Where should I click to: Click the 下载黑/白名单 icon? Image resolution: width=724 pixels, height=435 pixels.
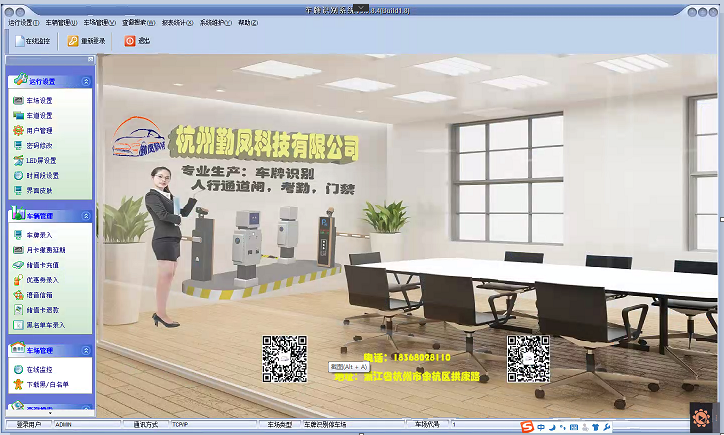[18, 384]
